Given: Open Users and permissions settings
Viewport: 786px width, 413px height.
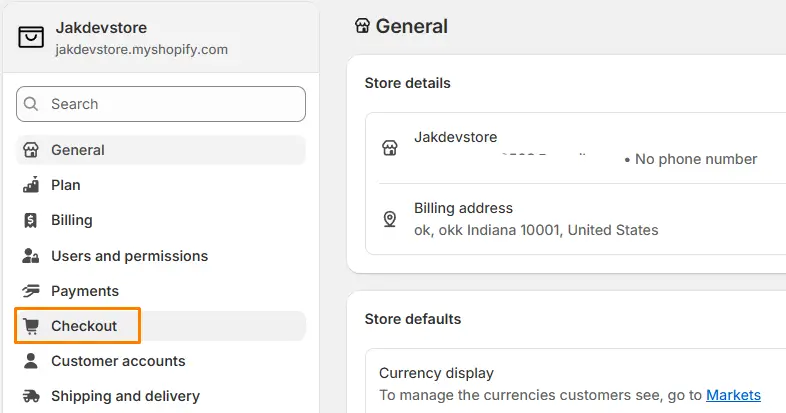Looking at the screenshot, I should (x=161, y=256).
